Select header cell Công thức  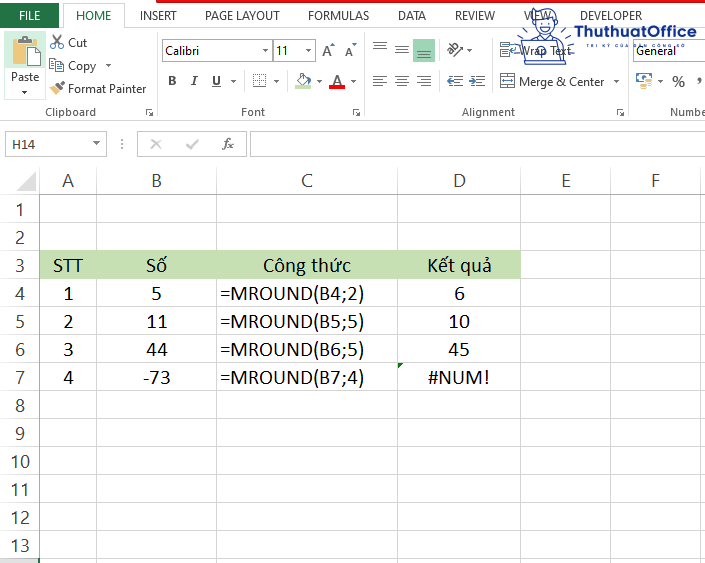pyautogui.click(x=307, y=265)
